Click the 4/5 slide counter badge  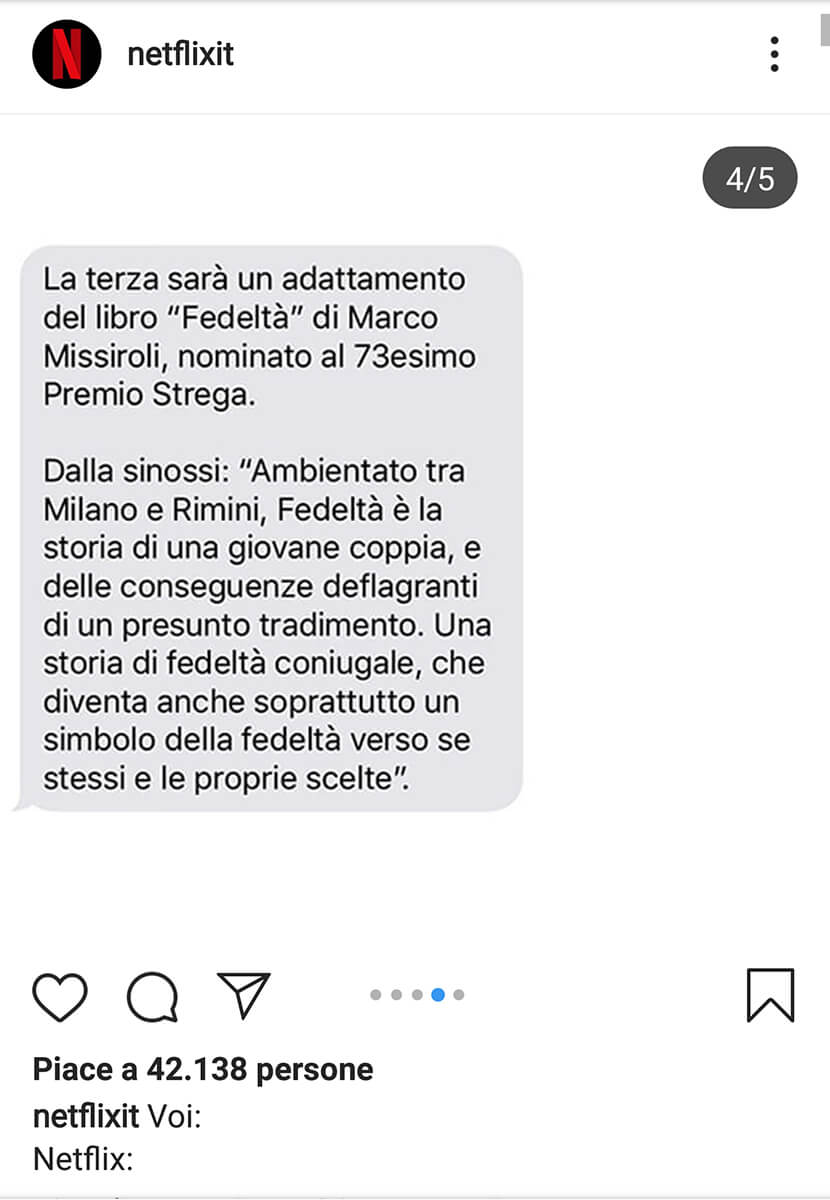pos(750,178)
